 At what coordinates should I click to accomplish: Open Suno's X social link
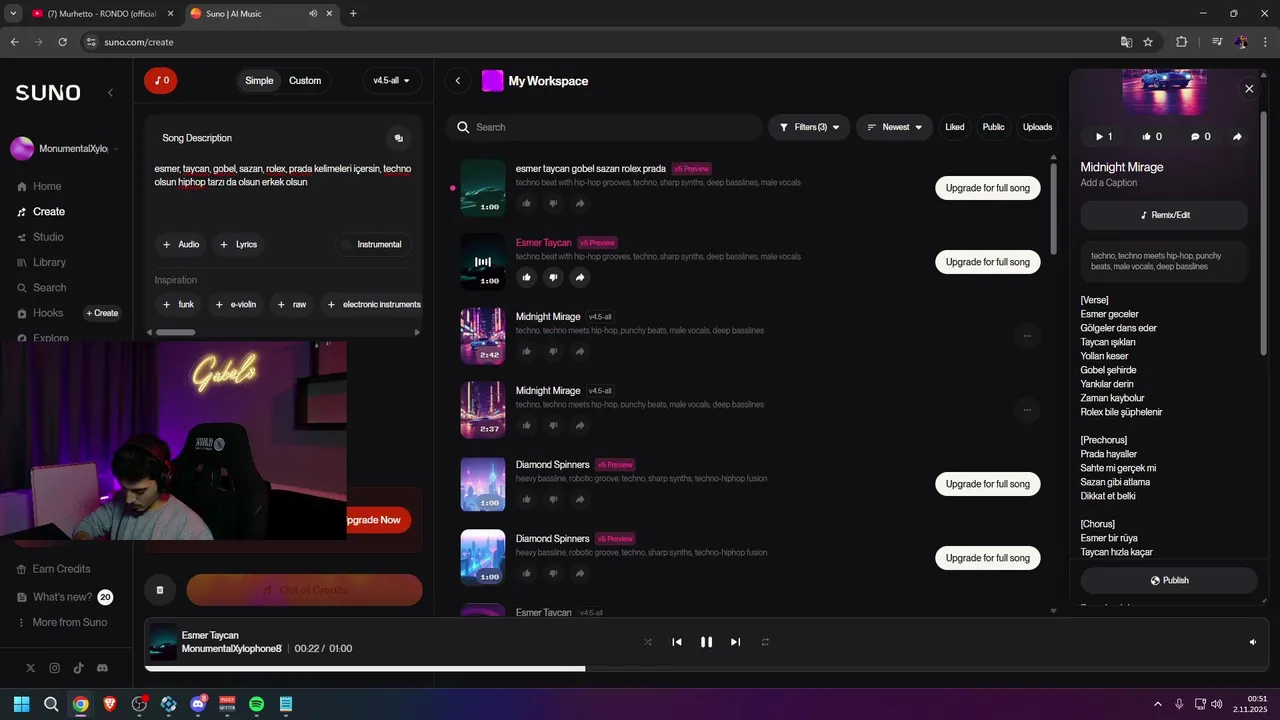[30, 668]
